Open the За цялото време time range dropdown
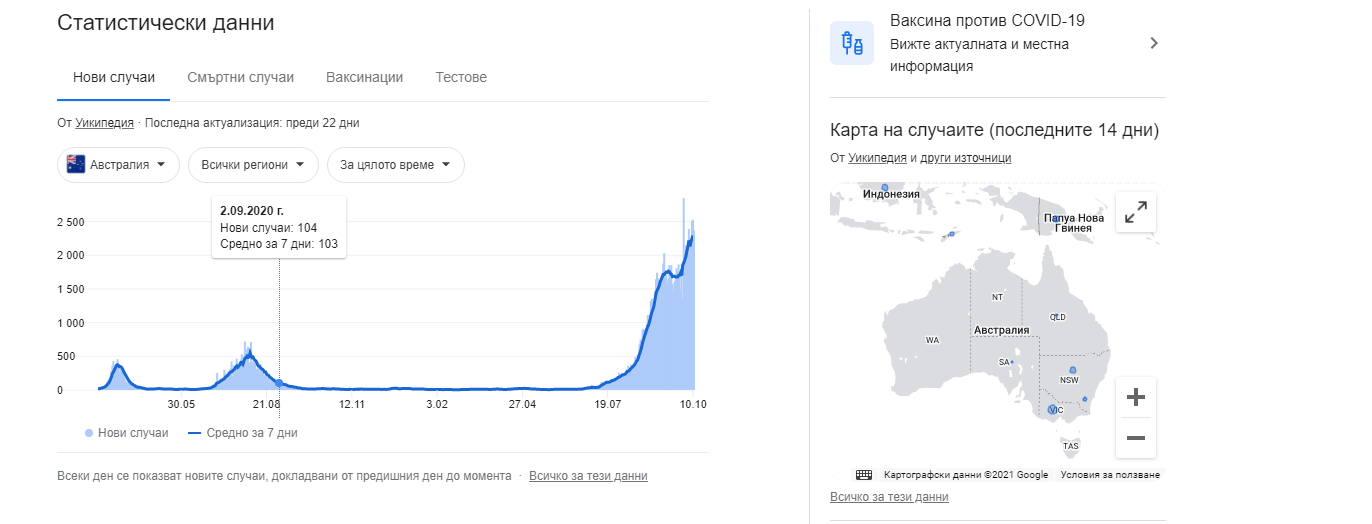This screenshot has height=524, width=1372. pyautogui.click(x=395, y=165)
